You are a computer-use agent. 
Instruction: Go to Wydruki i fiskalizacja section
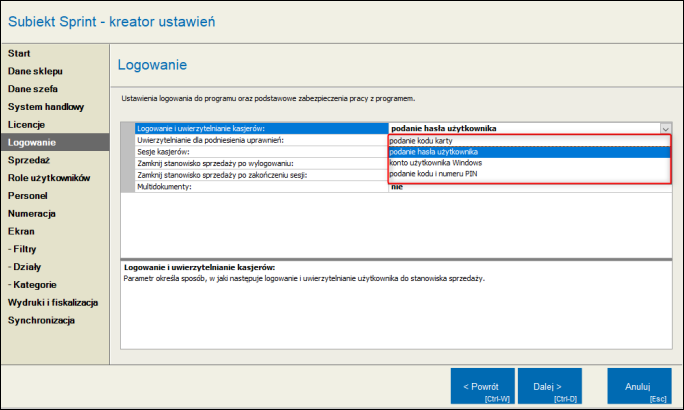53,302
